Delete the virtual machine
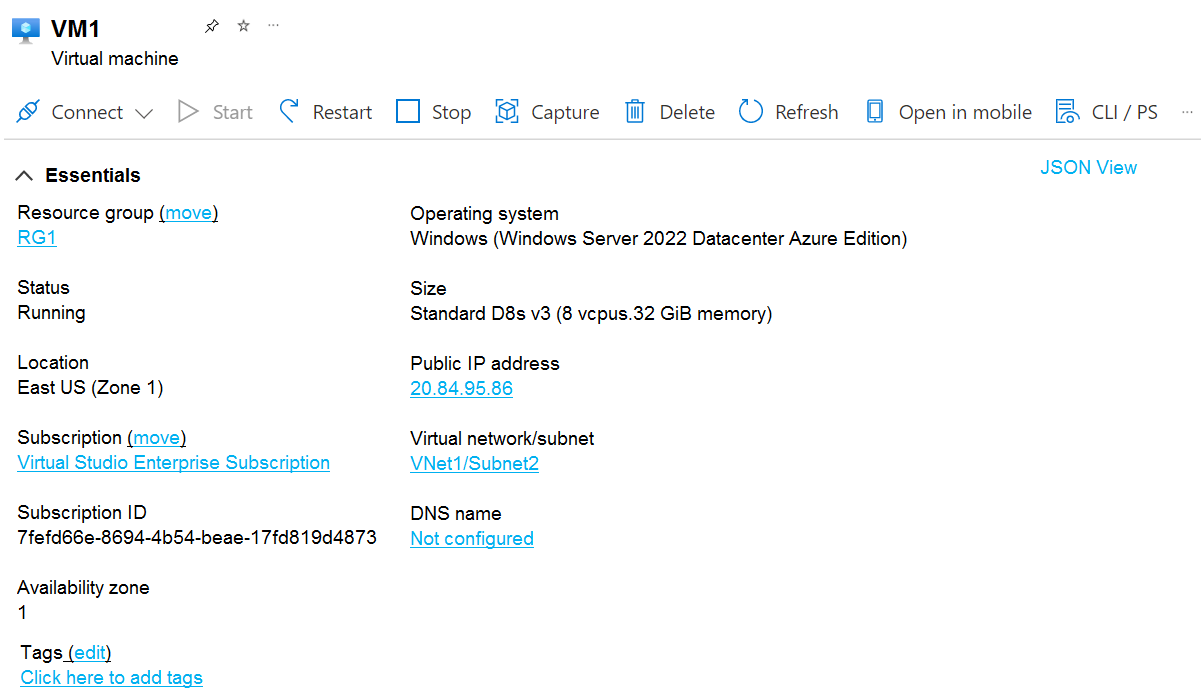 [x=669, y=112]
